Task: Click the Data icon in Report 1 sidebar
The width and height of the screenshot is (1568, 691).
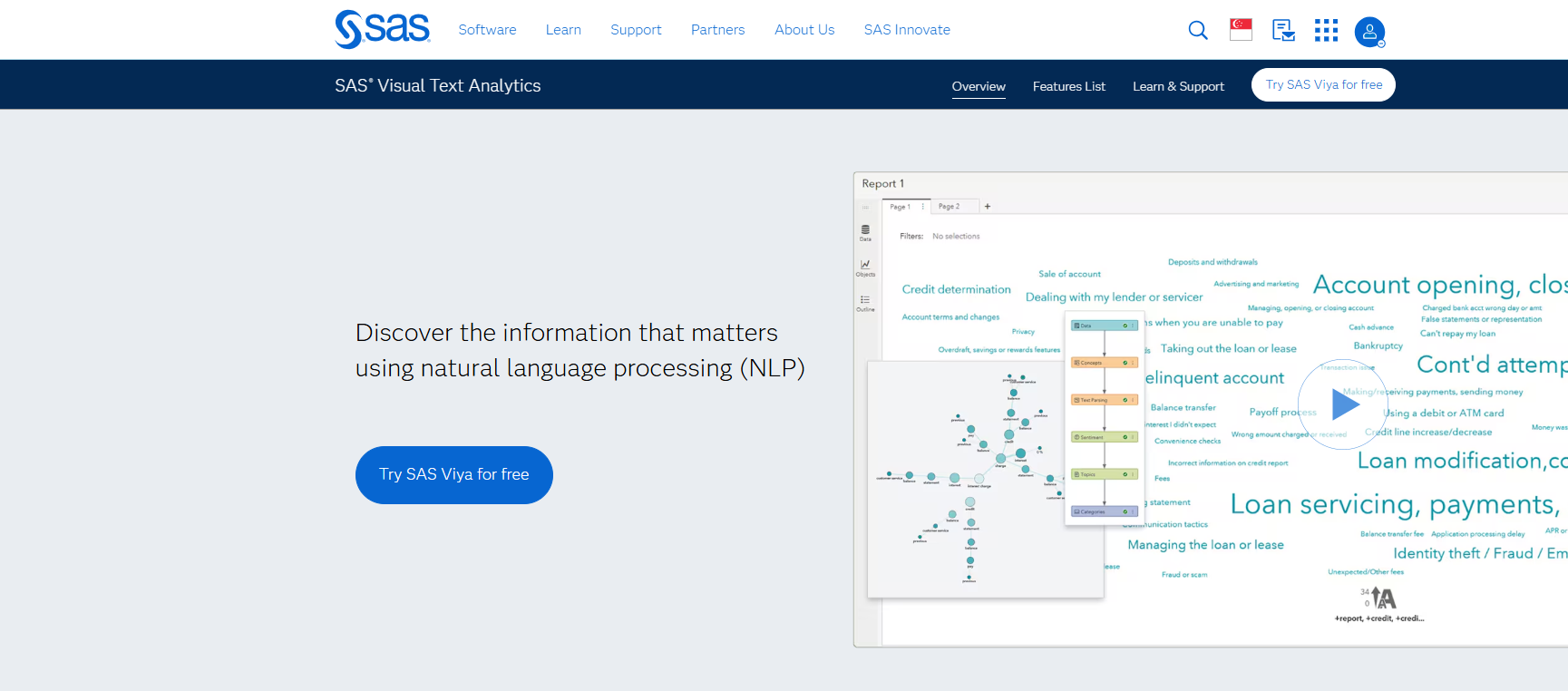Action: (x=865, y=232)
